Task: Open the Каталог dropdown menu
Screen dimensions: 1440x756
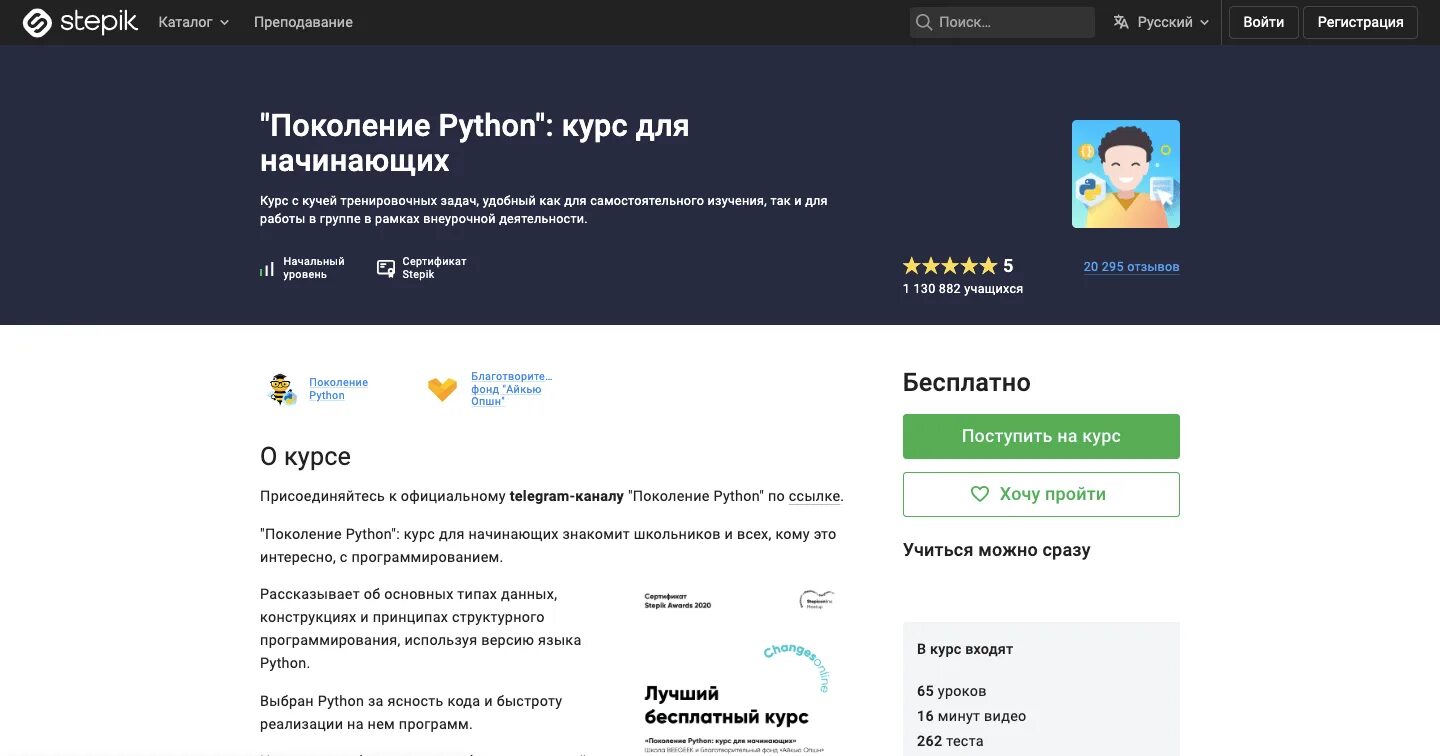Action: coord(193,22)
